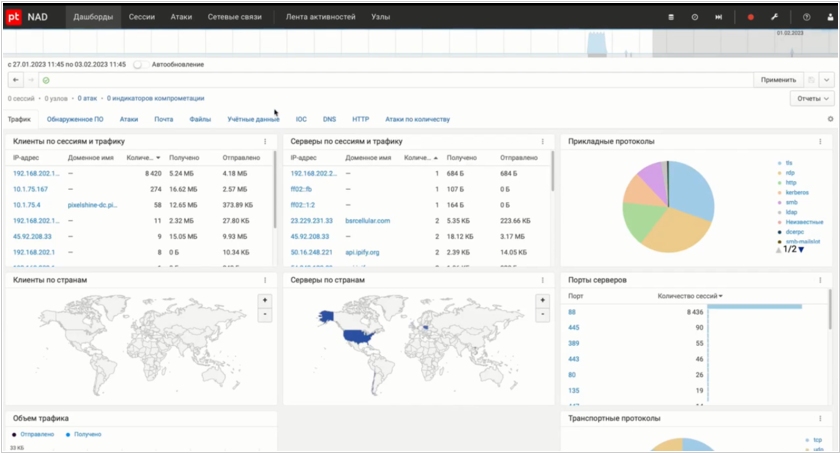Switch to the DNS tab
This screenshot has height=453, width=840.
(329, 119)
